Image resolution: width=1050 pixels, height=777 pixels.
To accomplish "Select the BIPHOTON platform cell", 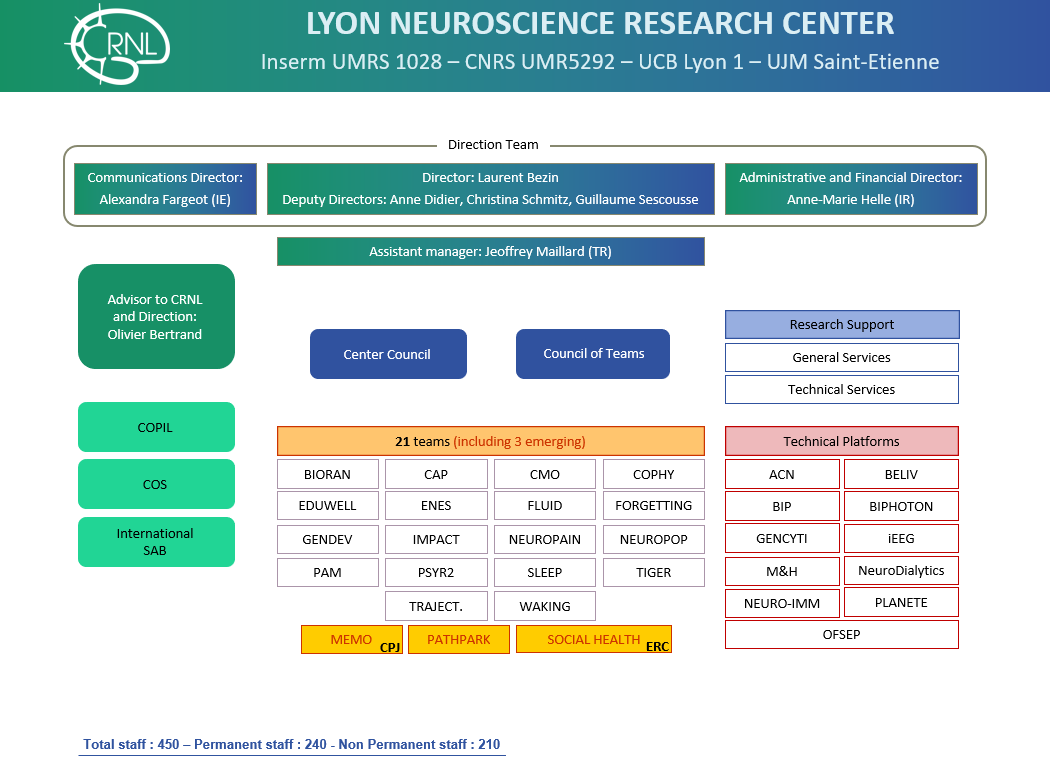I will pos(901,506).
